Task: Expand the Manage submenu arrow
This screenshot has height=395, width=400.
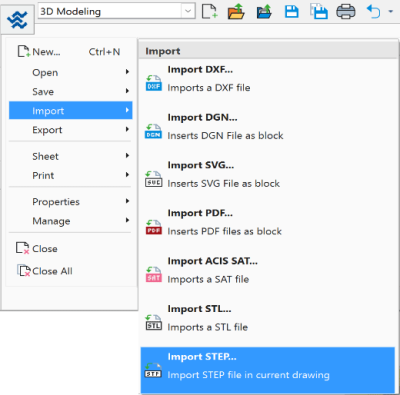Action: click(127, 220)
